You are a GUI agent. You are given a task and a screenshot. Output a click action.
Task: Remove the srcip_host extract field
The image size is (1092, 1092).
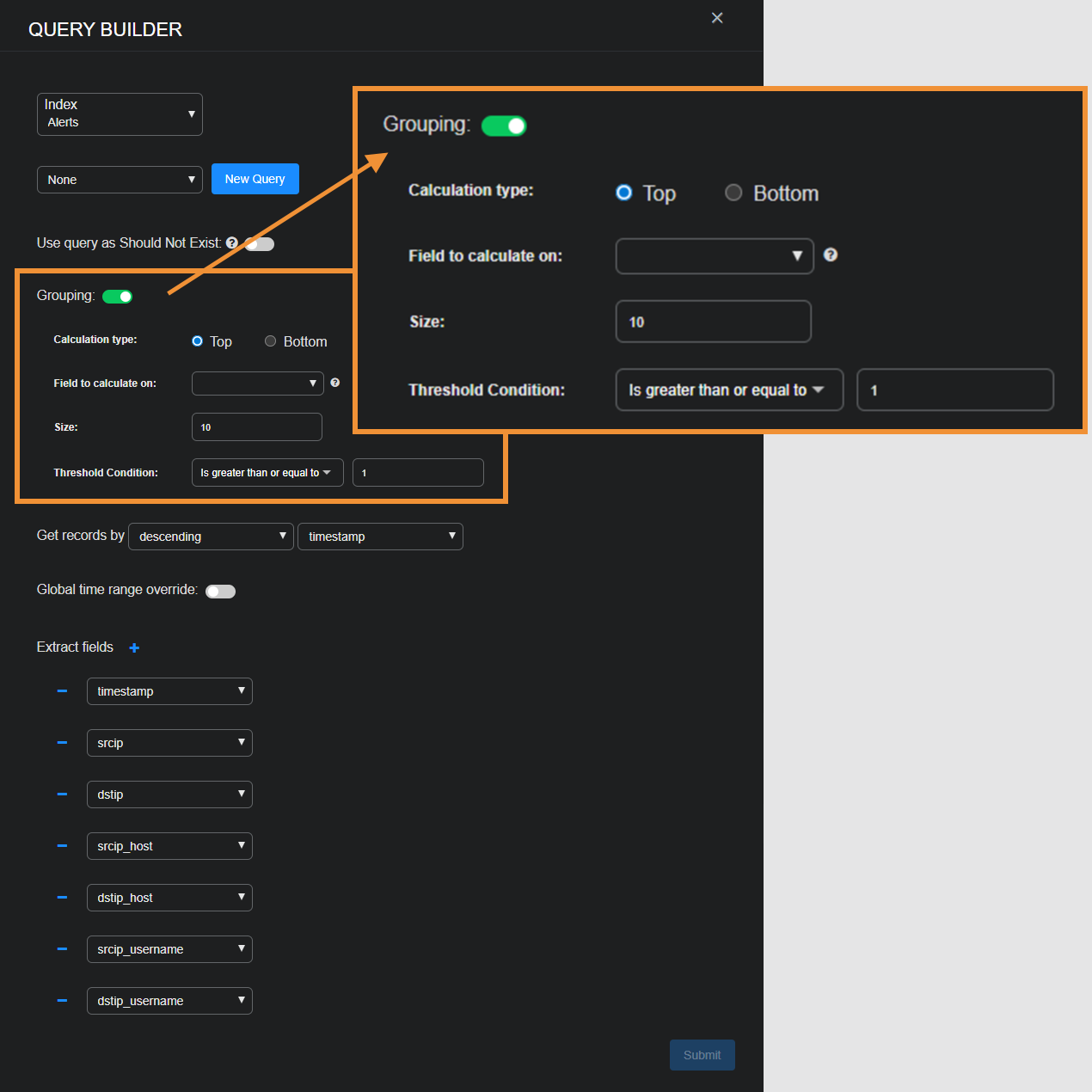click(61, 846)
